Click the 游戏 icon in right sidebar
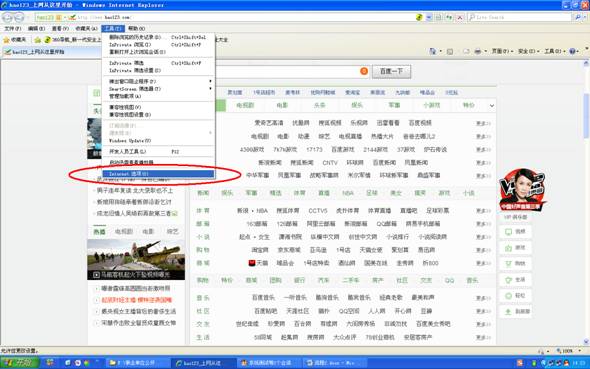Screen dimensions: 590x369 pyautogui.click(x=508, y=248)
